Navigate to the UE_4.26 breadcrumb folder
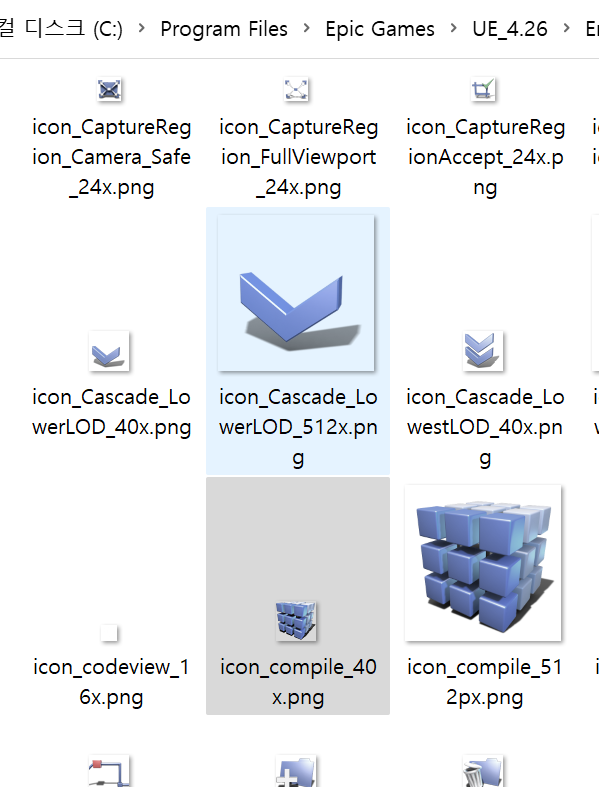Viewport: 599px width, 787px height. 510,29
